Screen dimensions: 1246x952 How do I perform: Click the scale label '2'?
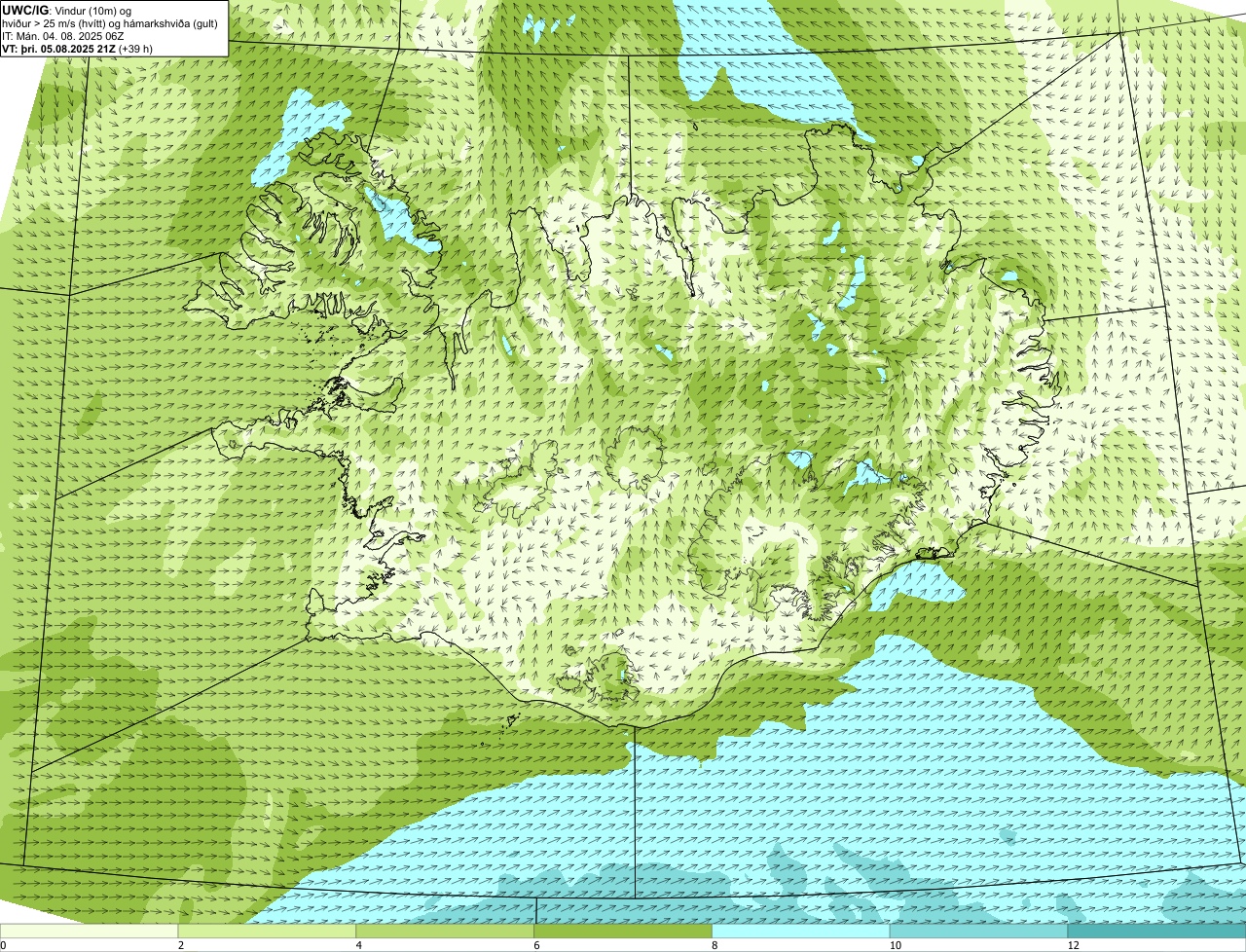click(x=180, y=945)
